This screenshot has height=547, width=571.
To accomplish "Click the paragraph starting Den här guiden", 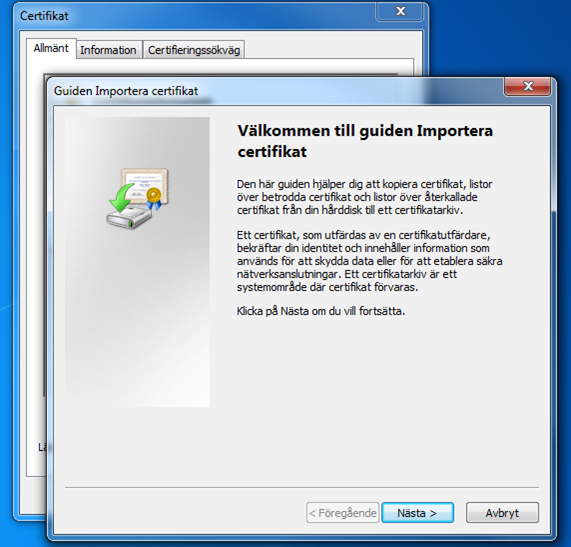I will tap(364, 197).
